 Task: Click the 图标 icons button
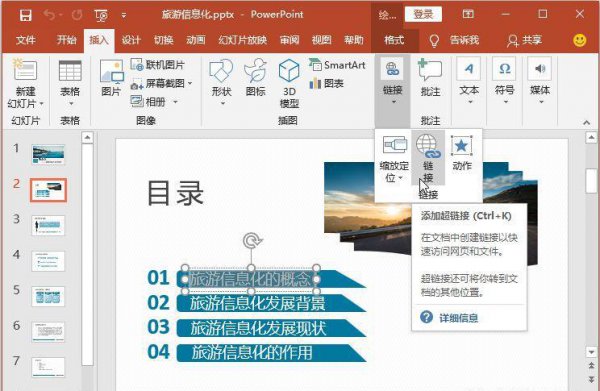pyautogui.click(x=256, y=77)
